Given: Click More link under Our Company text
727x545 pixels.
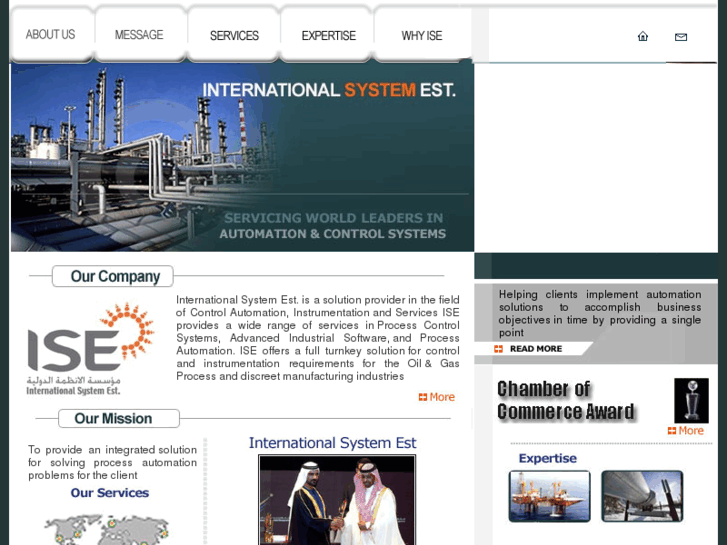Looking at the screenshot, I should click(x=437, y=397).
